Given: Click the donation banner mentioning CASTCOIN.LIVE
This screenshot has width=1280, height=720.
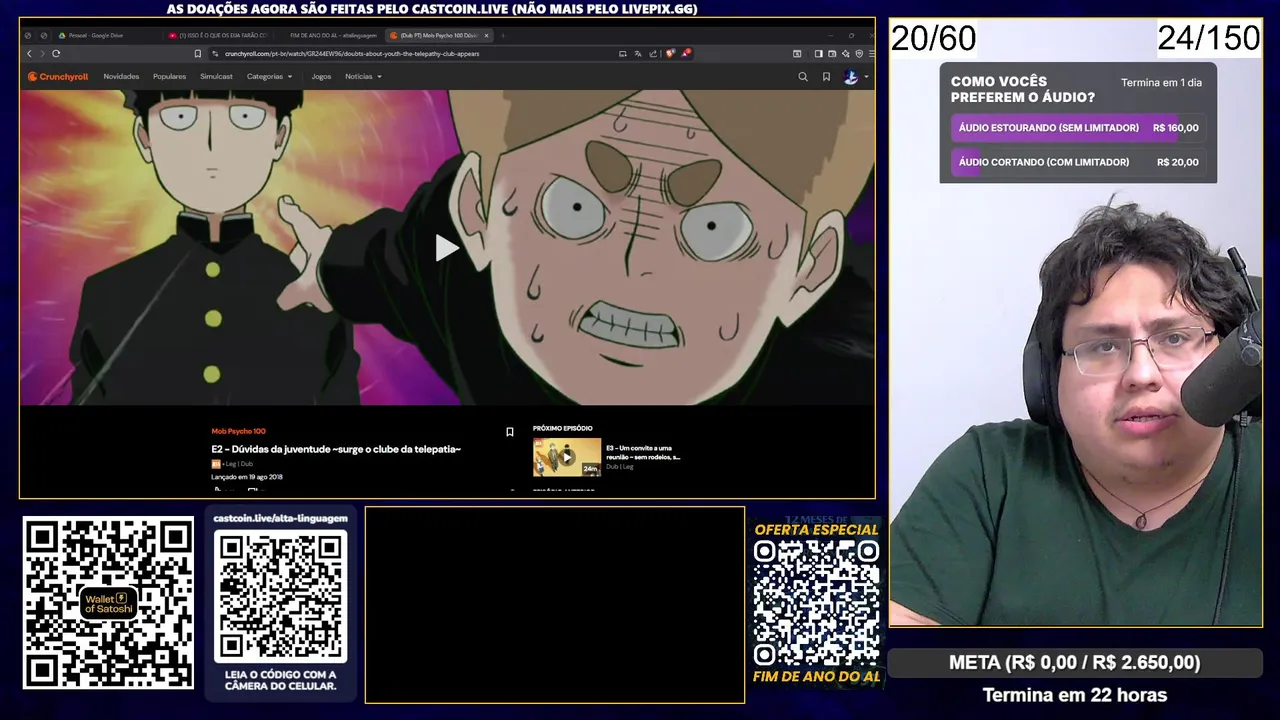Looking at the screenshot, I should tap(432, 9).
